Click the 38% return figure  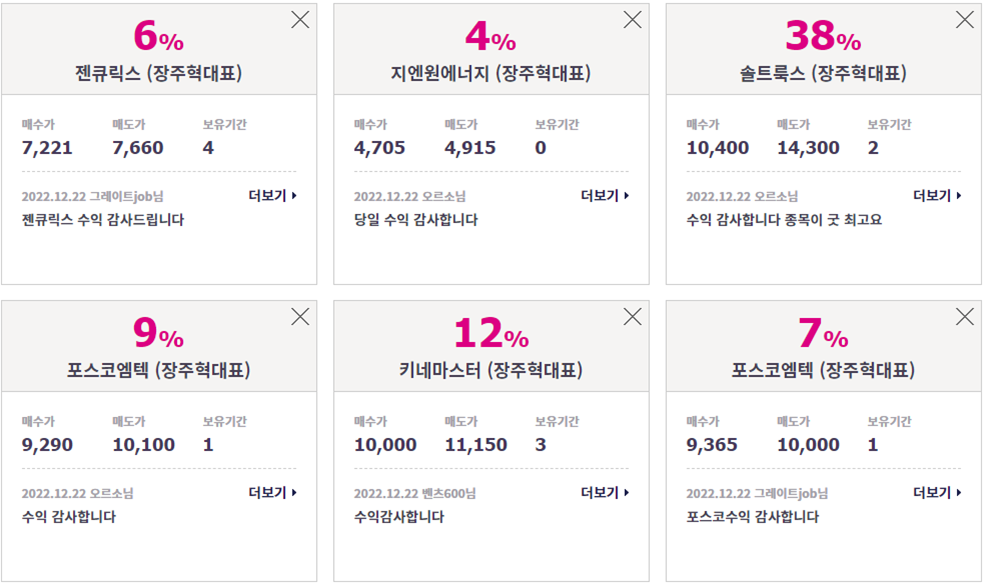[823, 36]
